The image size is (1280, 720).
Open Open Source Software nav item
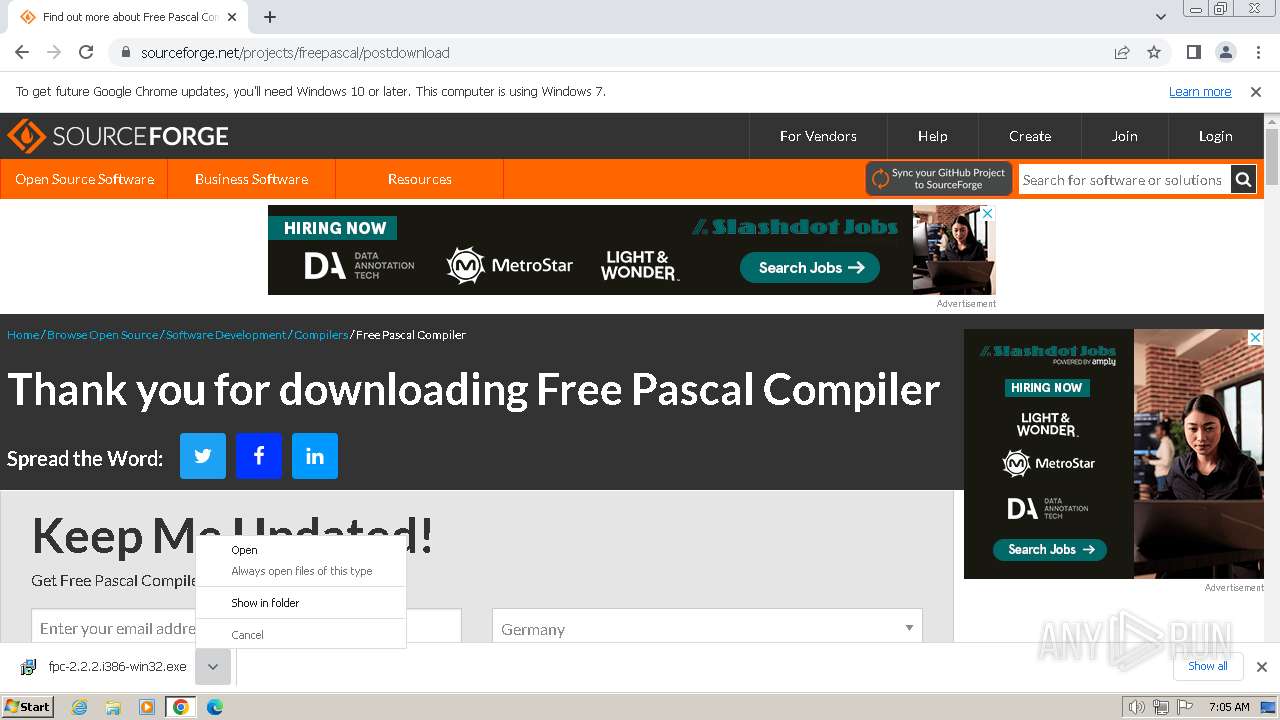tap(85, 179)
